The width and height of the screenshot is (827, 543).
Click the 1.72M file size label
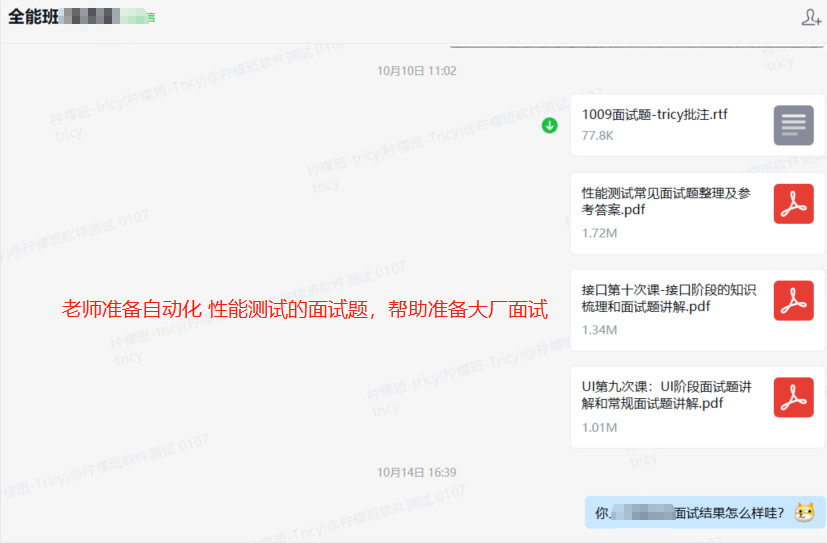(599, 233)
